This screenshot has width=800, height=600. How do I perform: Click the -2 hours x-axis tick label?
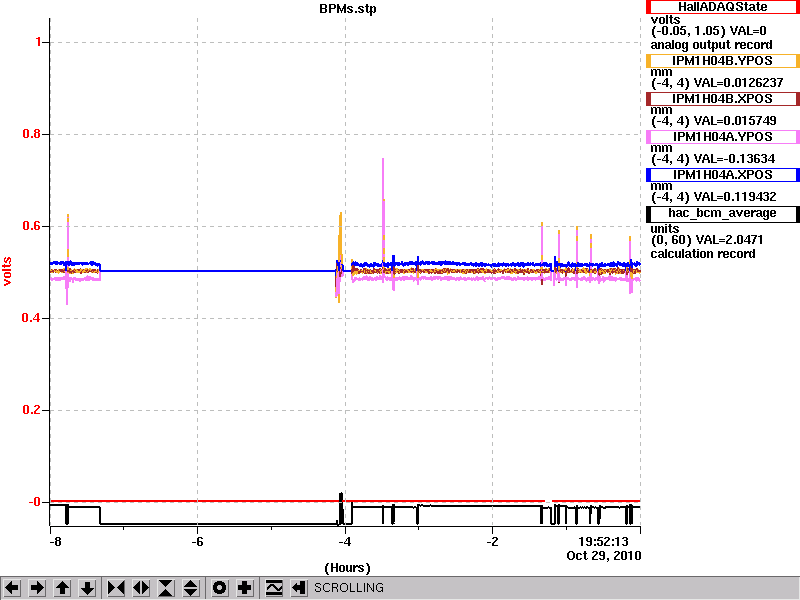(492, 542)
